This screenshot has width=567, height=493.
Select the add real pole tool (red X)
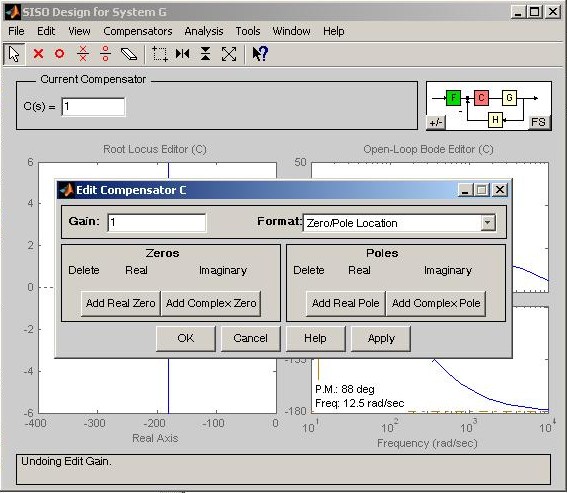click(38, 54)
